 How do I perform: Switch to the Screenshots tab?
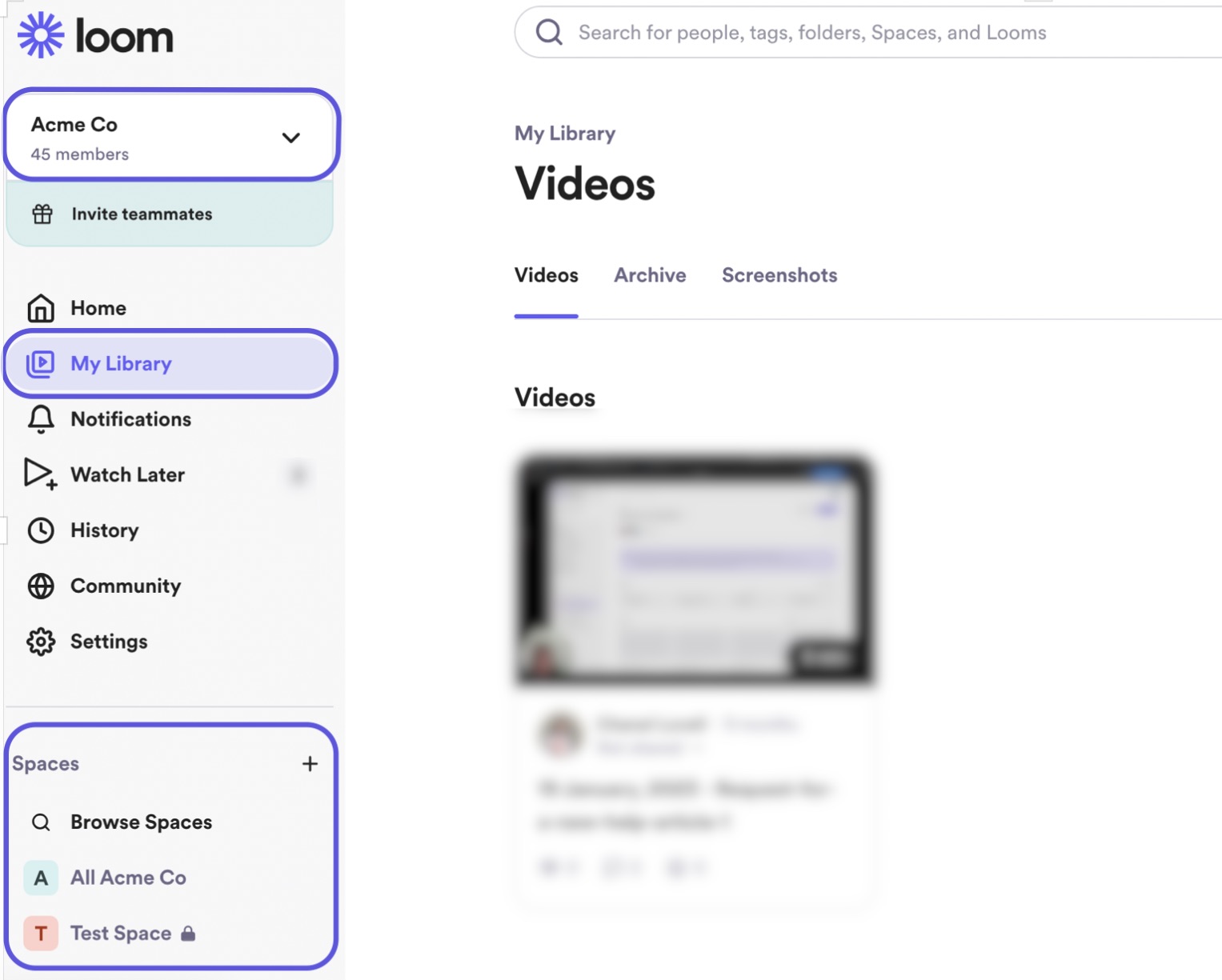(779, 275)
